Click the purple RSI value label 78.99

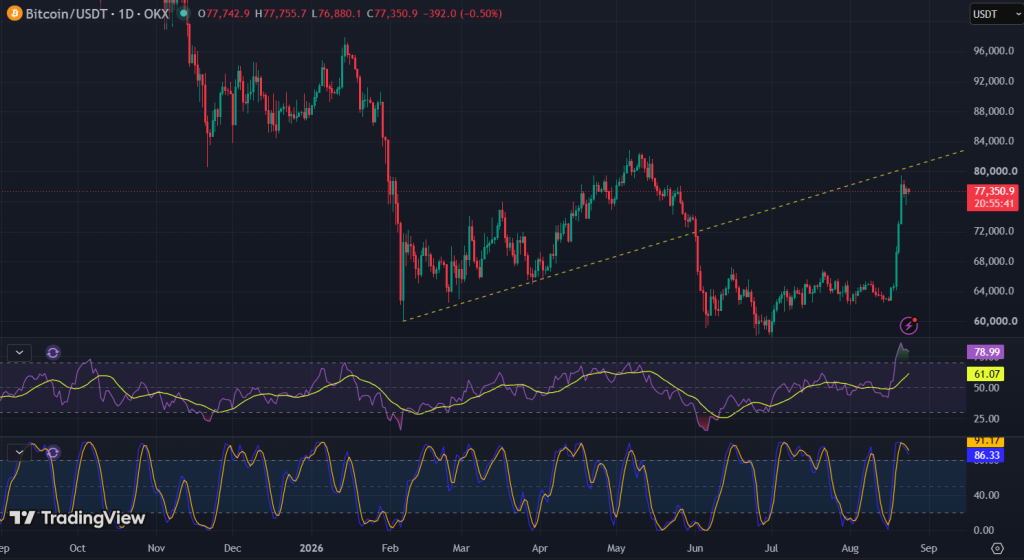(x=986, y=352)
